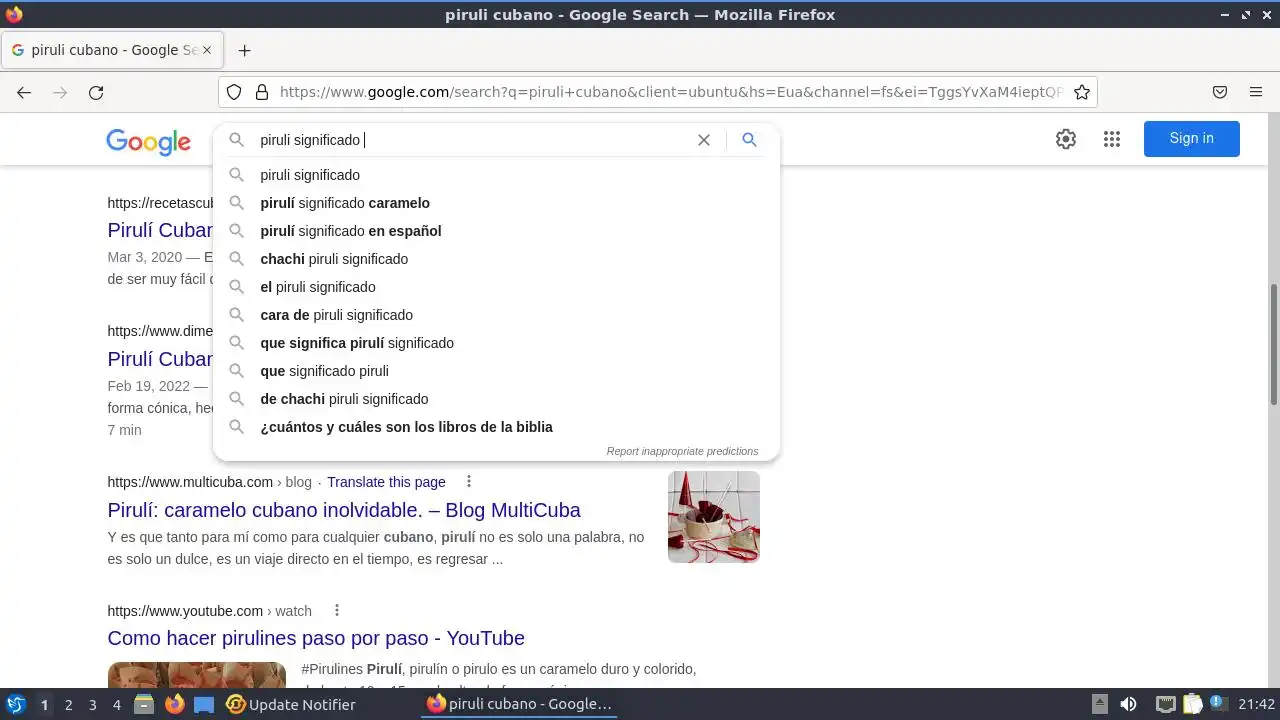Open the multicuba result three-dot menu

point(468,482)
